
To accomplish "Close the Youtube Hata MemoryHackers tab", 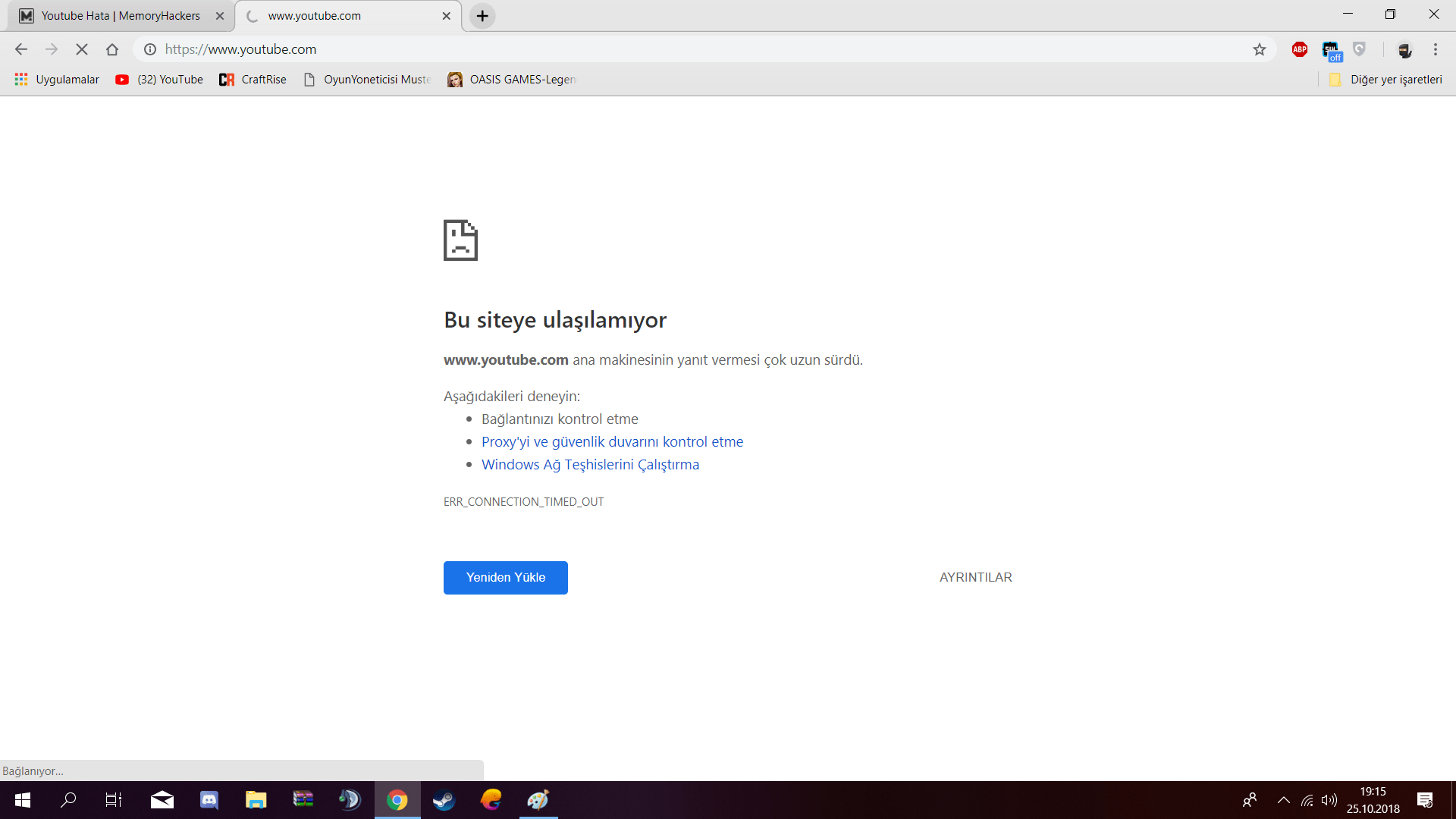I will click(x=220, y=16).
